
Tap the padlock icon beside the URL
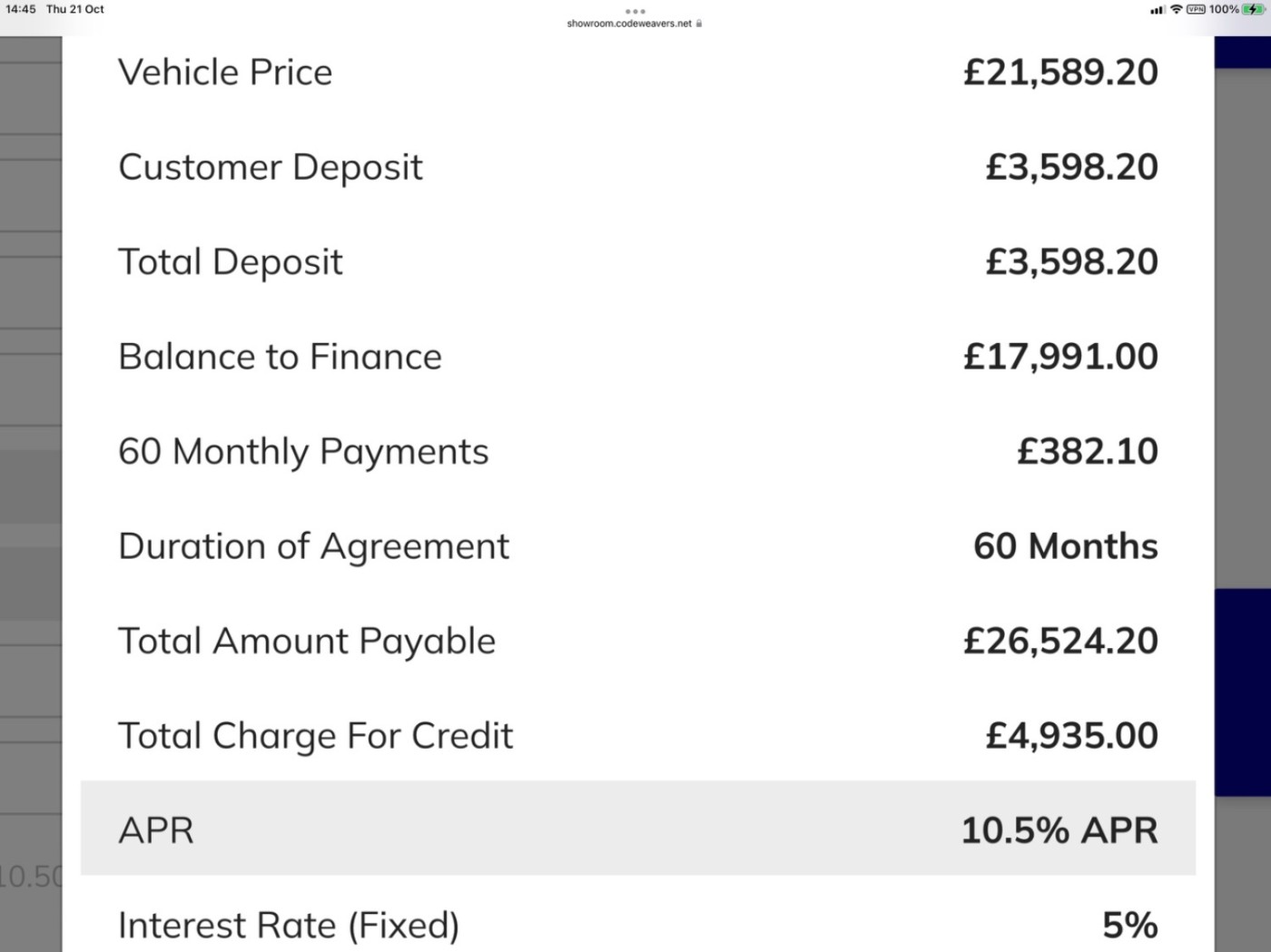click(x=698, y=24)
